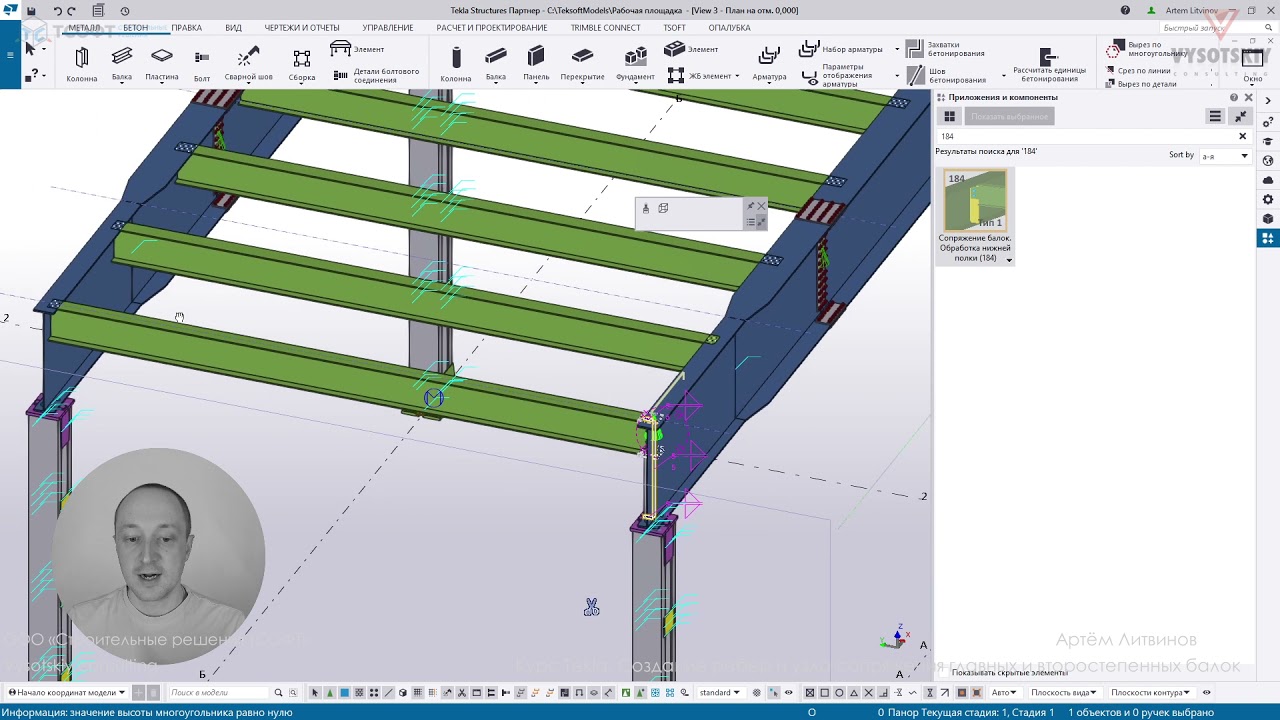Choose Part cut (Вырез по детали)
Viewport: 1280px width, 720px height.
1141,84
